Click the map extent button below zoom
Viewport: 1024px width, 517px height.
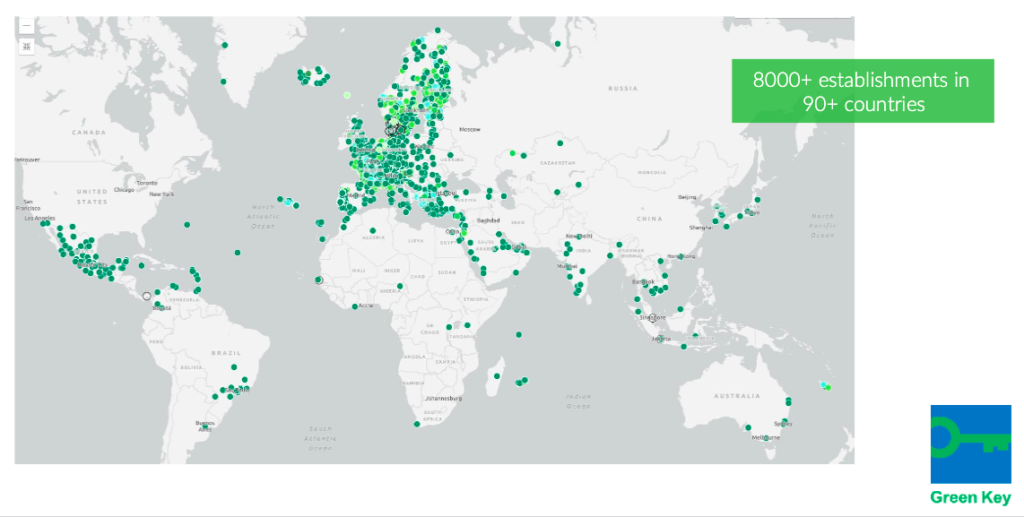point(26,45)
